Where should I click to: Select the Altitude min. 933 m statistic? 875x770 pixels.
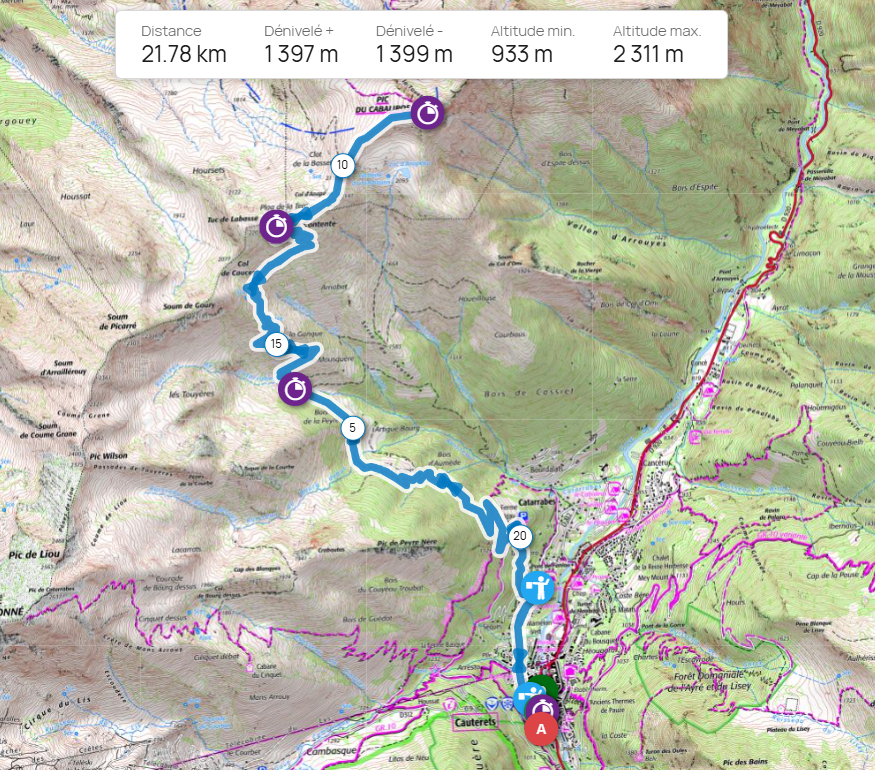(532, 45)
